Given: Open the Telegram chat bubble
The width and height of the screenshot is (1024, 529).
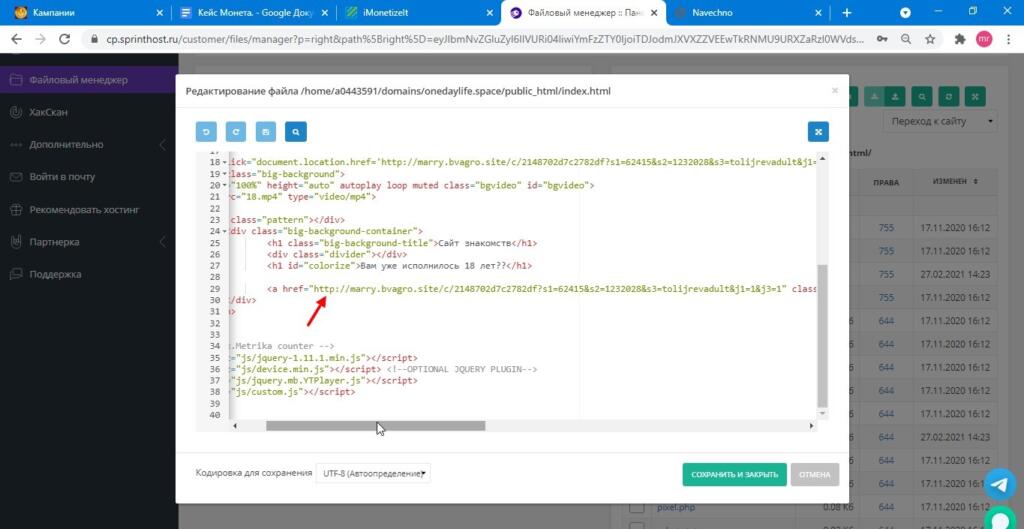Looking at the screenshot, I should (1000, 485).
